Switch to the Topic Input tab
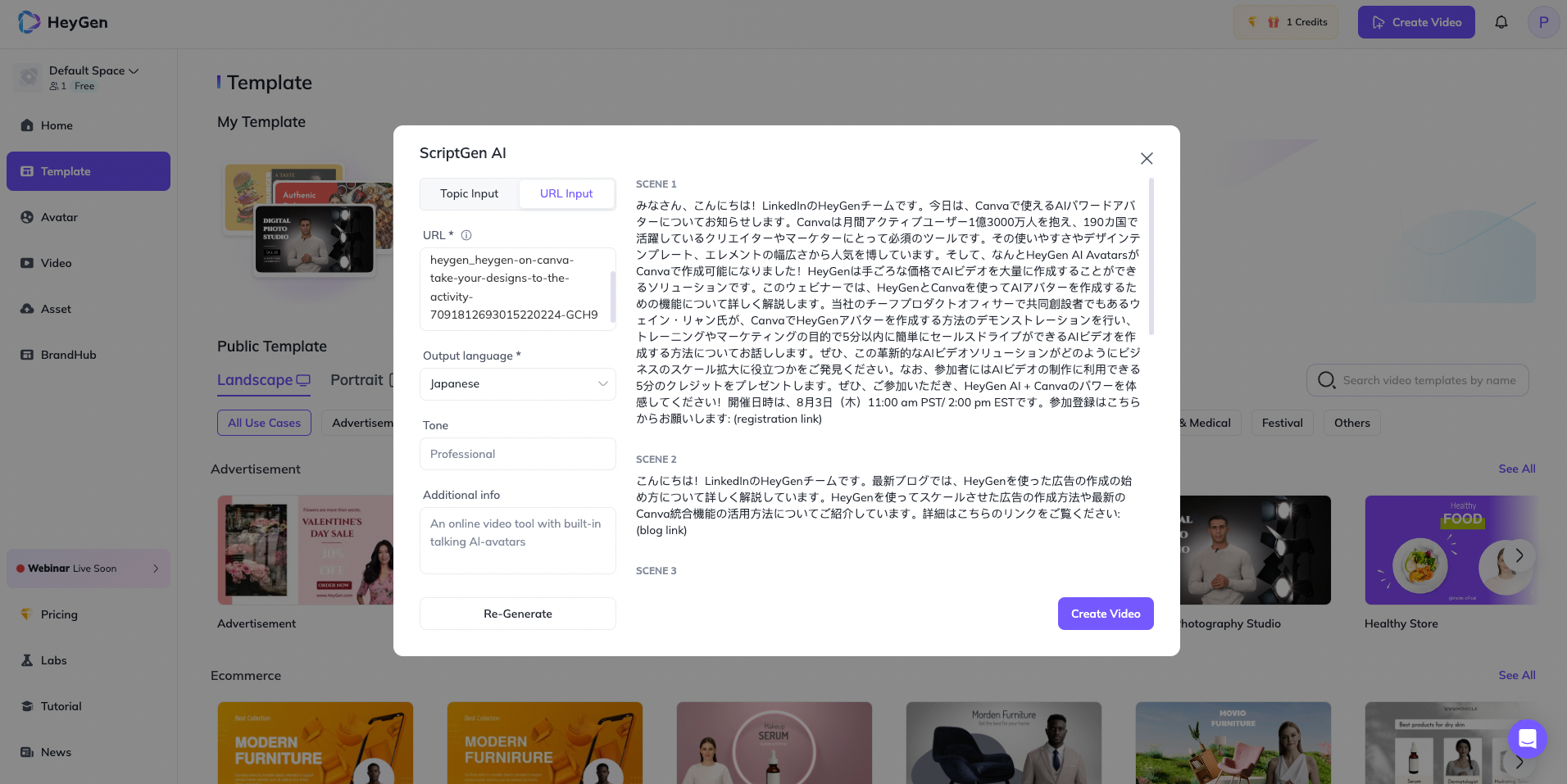Viewport: 1567px width, 784px height. point(470,194)
